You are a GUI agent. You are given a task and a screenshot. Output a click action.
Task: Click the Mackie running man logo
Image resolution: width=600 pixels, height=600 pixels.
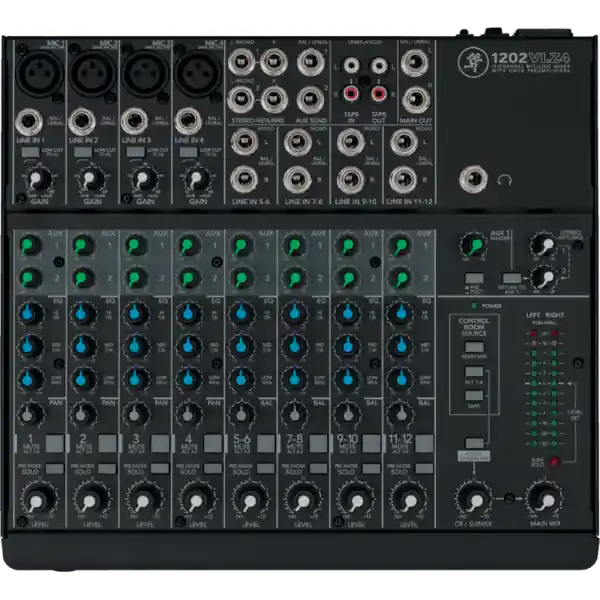tap(473, 62)
